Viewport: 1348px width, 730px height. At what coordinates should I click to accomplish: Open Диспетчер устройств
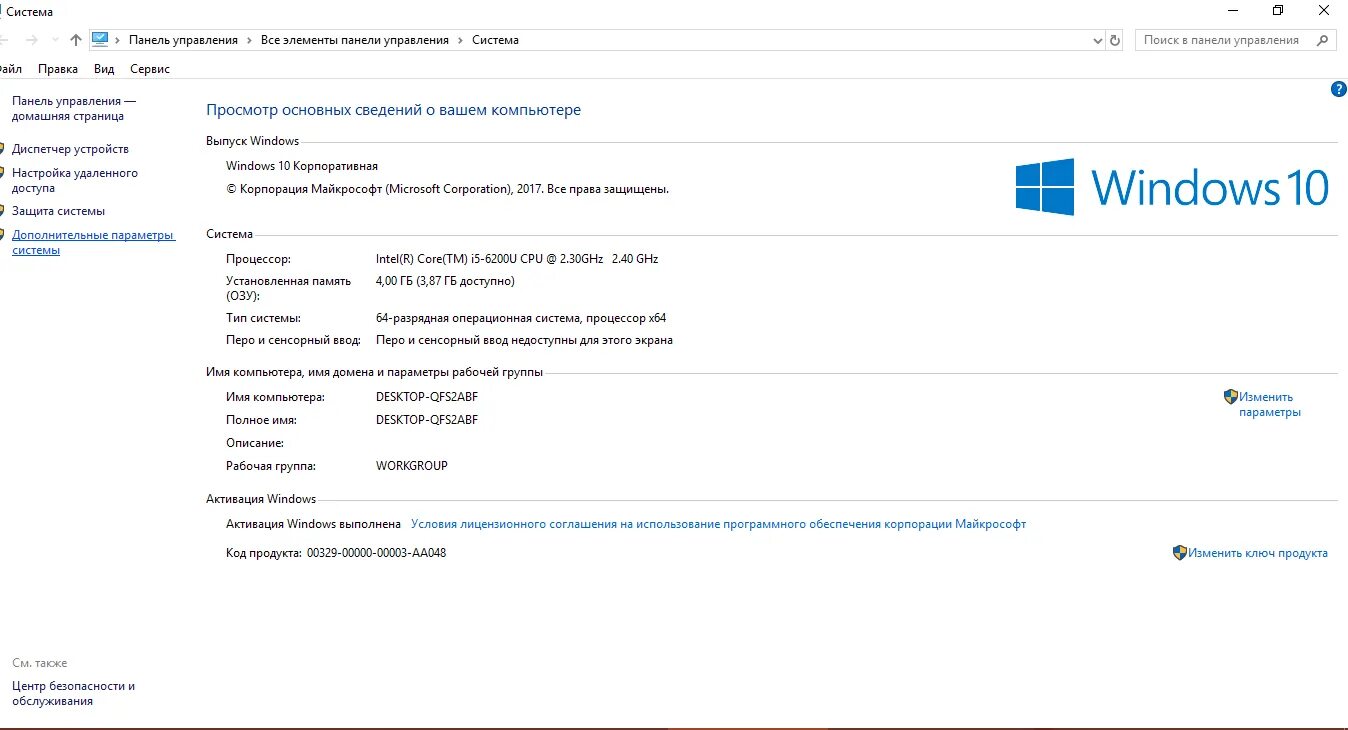70,149
